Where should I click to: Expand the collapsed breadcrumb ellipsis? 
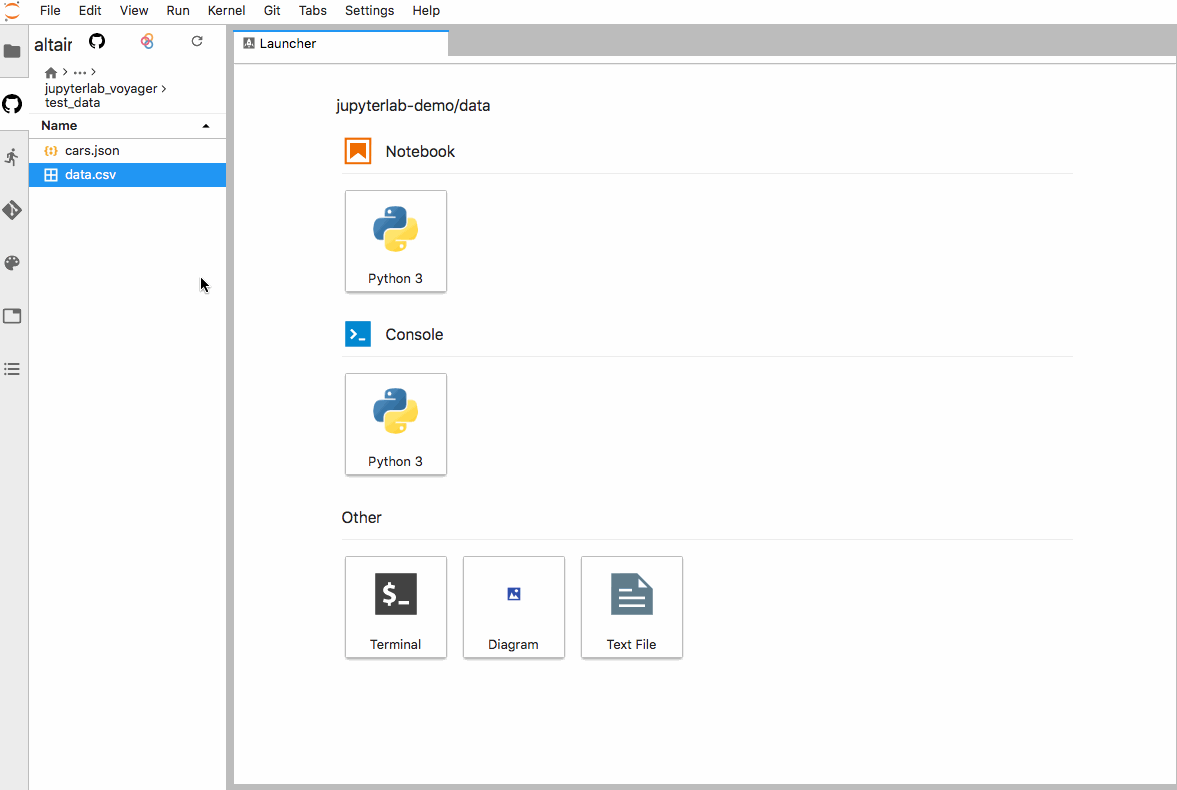click(80, 73)
